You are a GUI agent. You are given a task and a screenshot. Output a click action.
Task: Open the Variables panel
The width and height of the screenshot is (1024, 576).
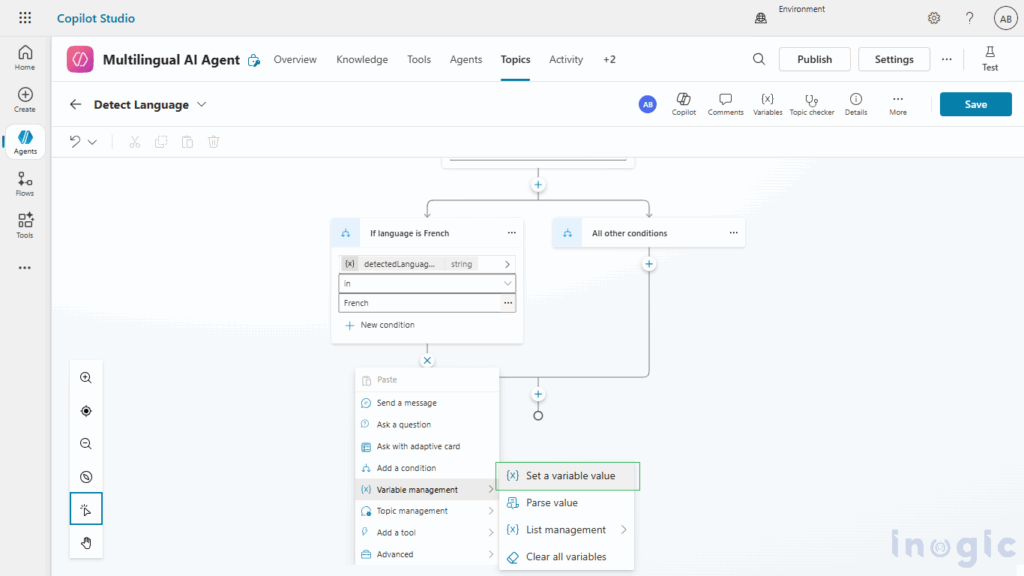[767, 104]
